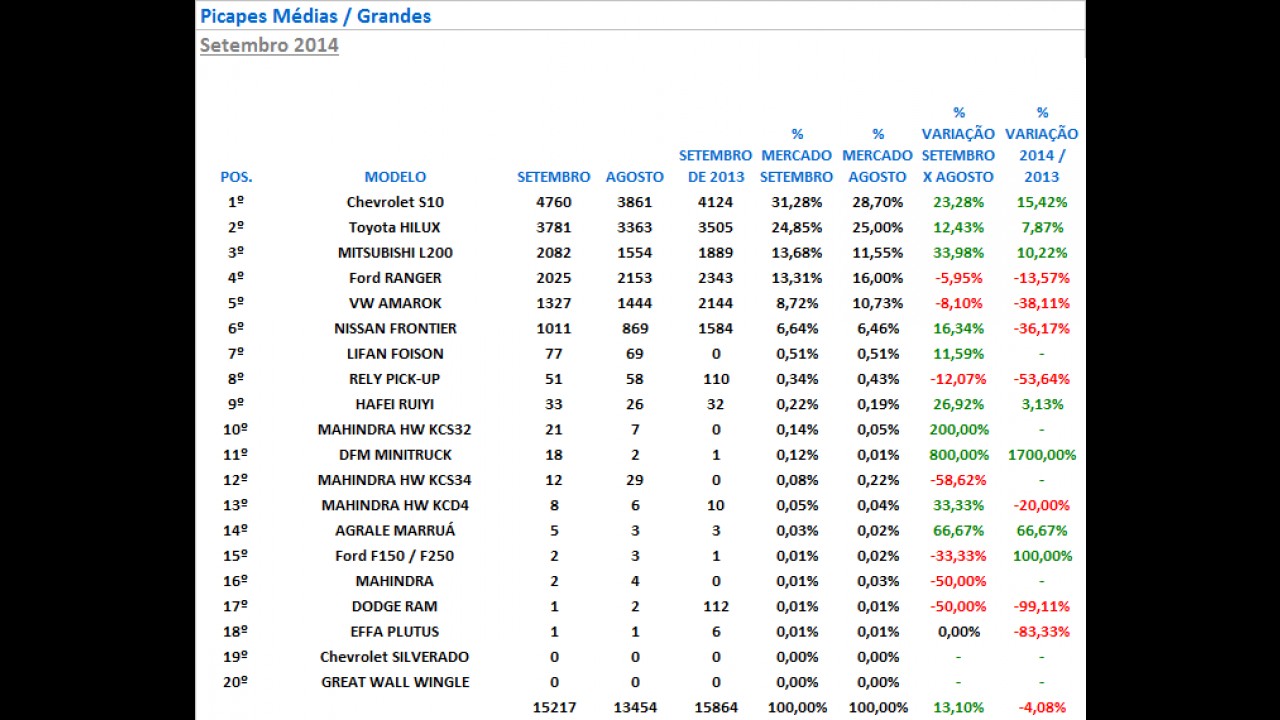Select the Ford RANGER model cell

click(395, 278)
